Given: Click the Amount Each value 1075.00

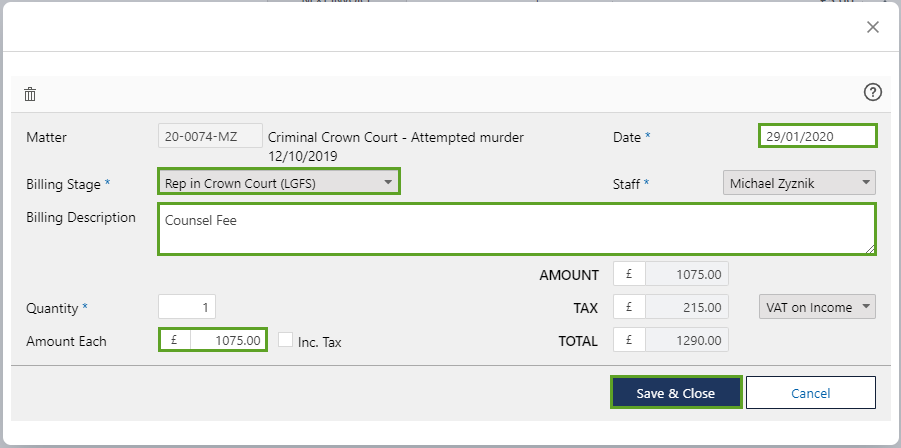Looking at the screenshot, I should [x=227, y=341].
